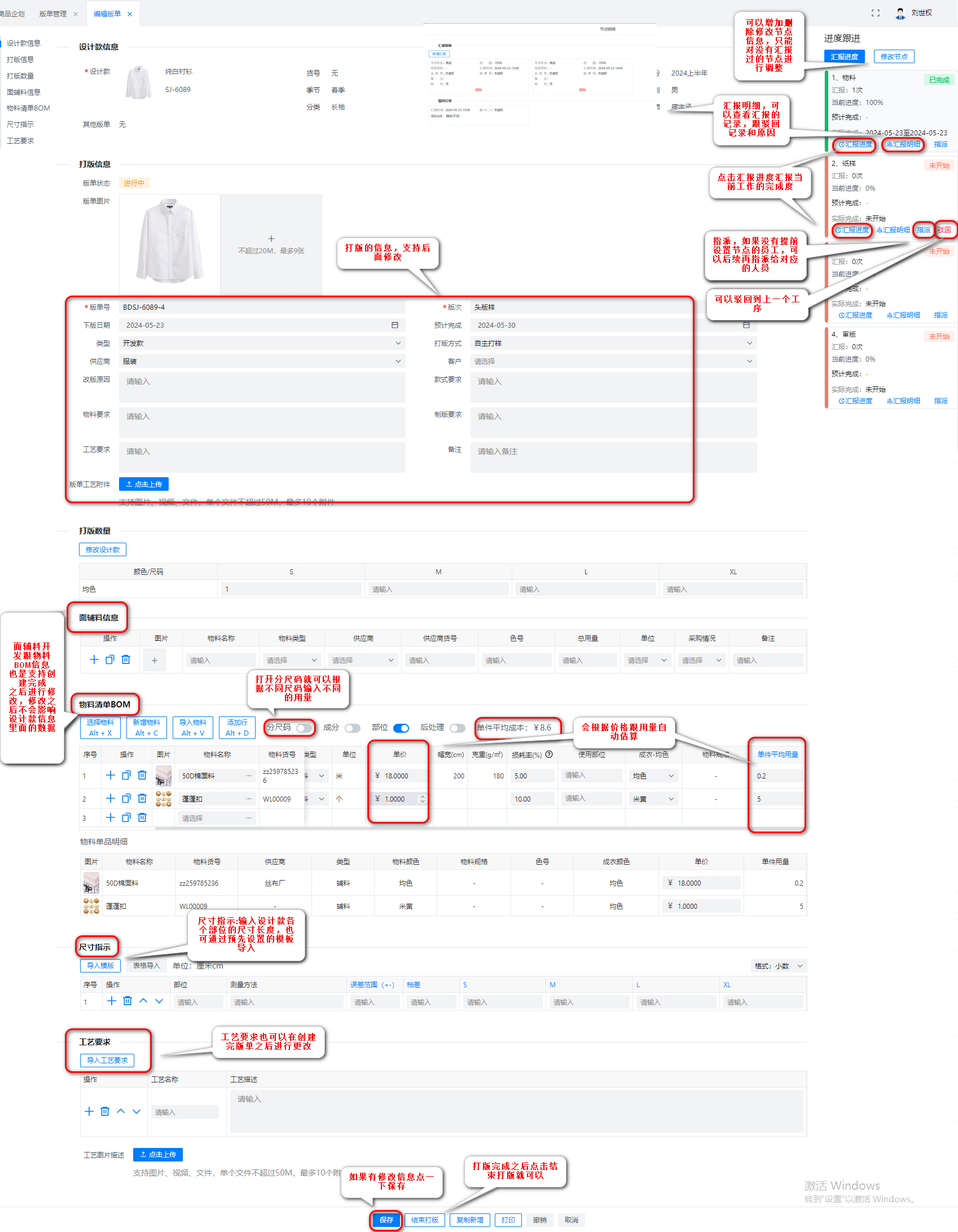
Task: Disable the 部位 toggle
Action: 401,728
